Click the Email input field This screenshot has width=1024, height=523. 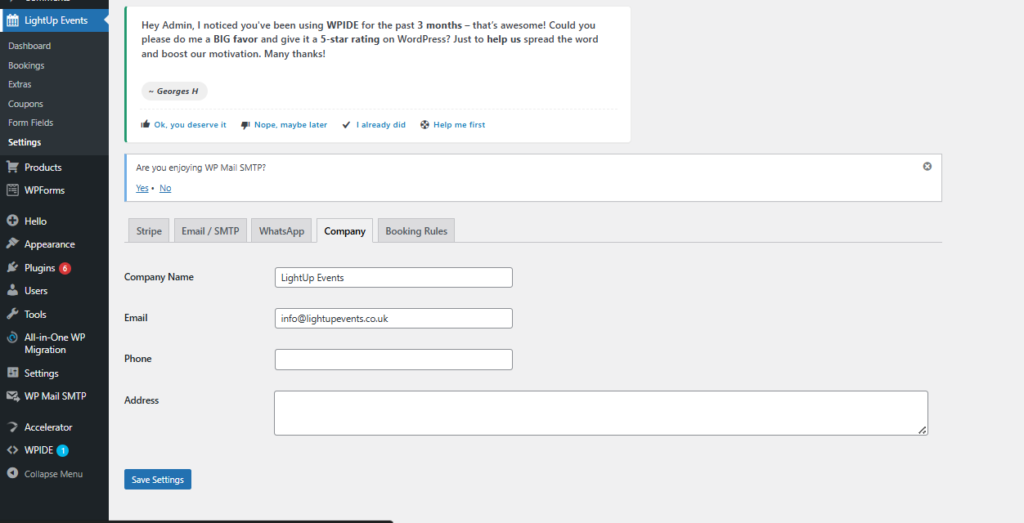[x=394, y=319]
